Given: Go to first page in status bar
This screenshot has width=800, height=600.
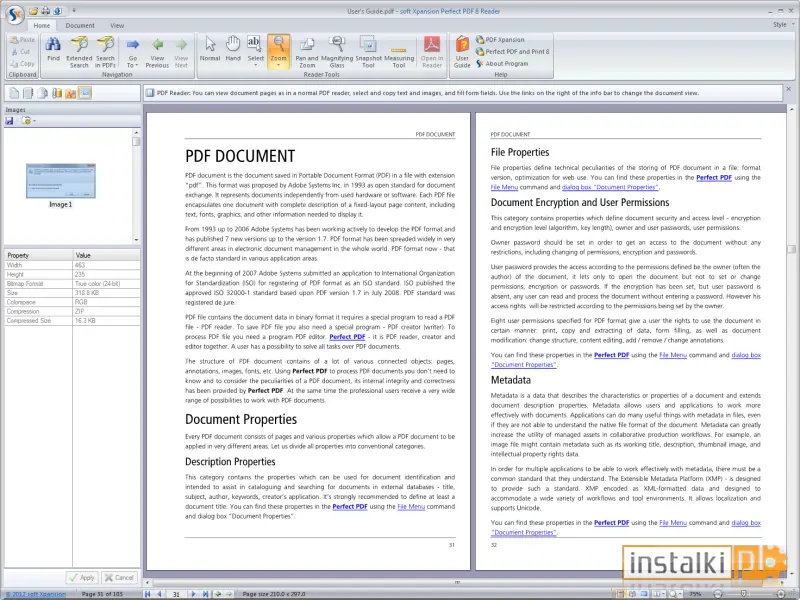Looking at the screenshot, I should pos(147,594).
